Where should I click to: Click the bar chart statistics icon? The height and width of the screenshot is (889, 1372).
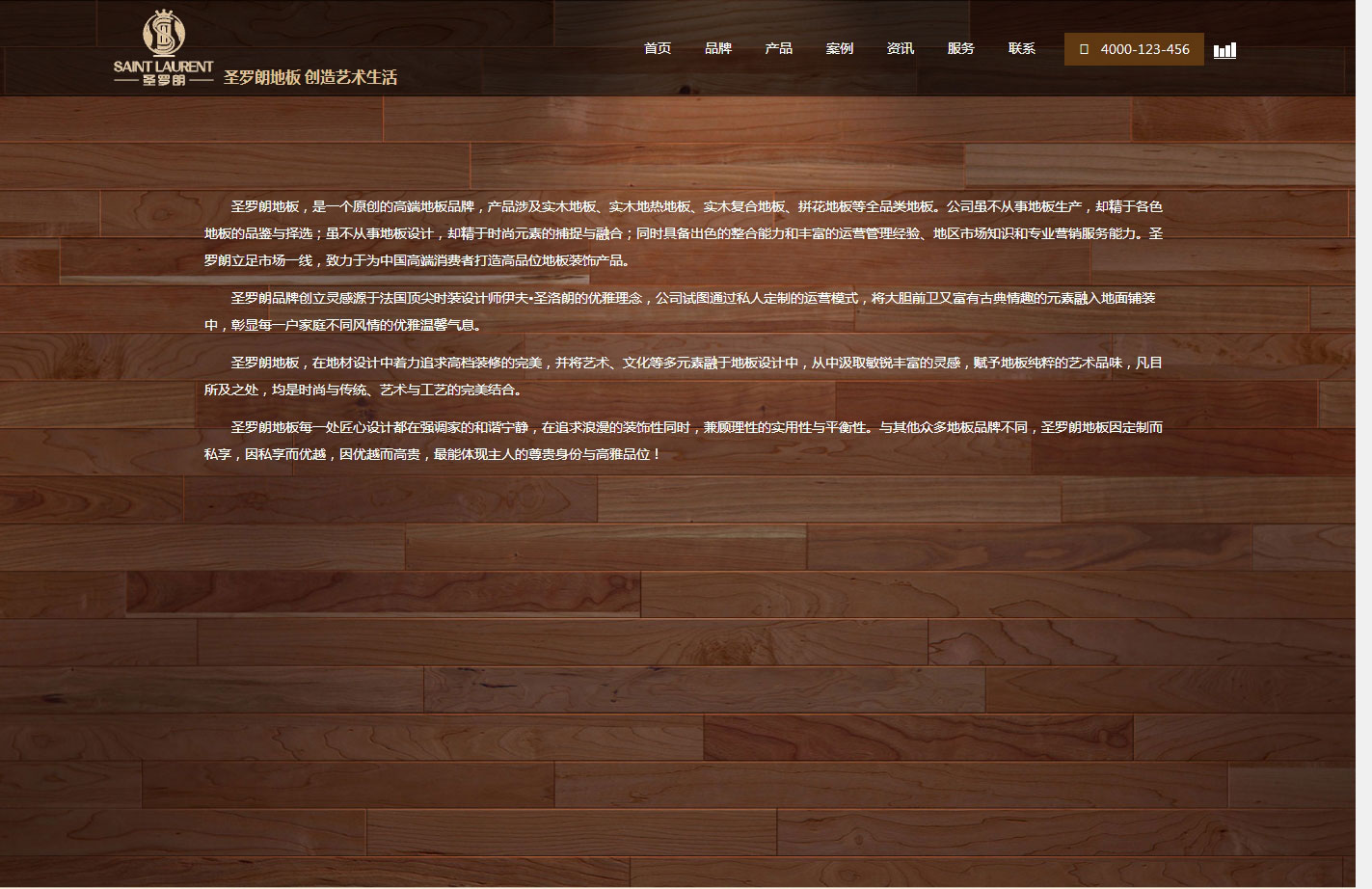(x=1224, y=50)
